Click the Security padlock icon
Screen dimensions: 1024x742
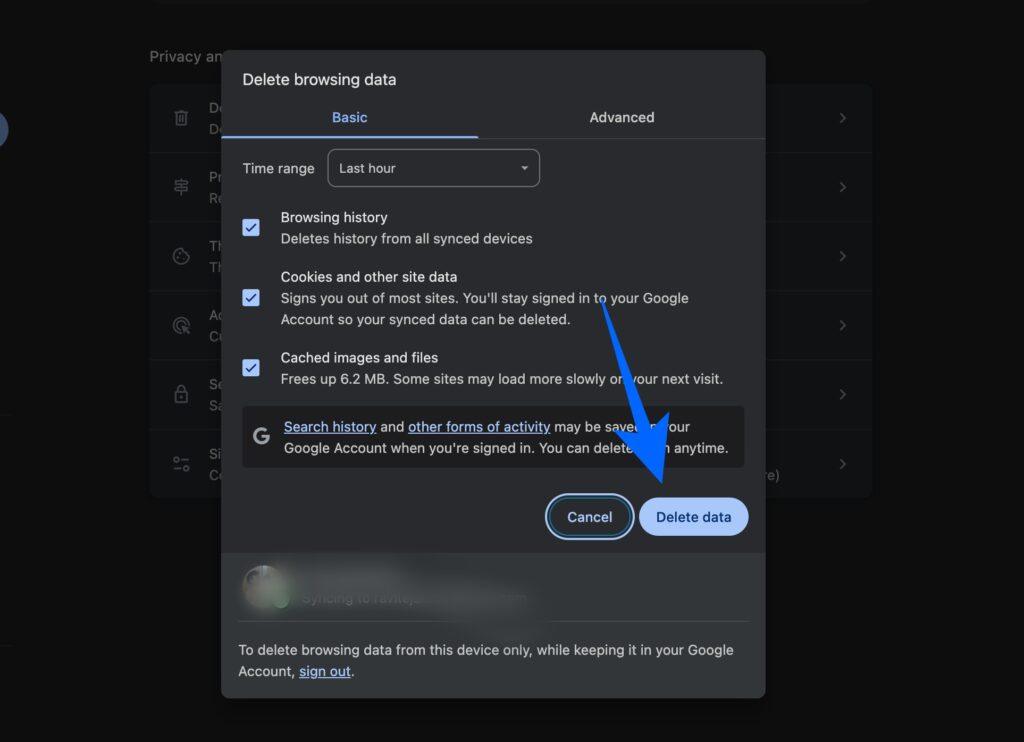coord(181,394)
